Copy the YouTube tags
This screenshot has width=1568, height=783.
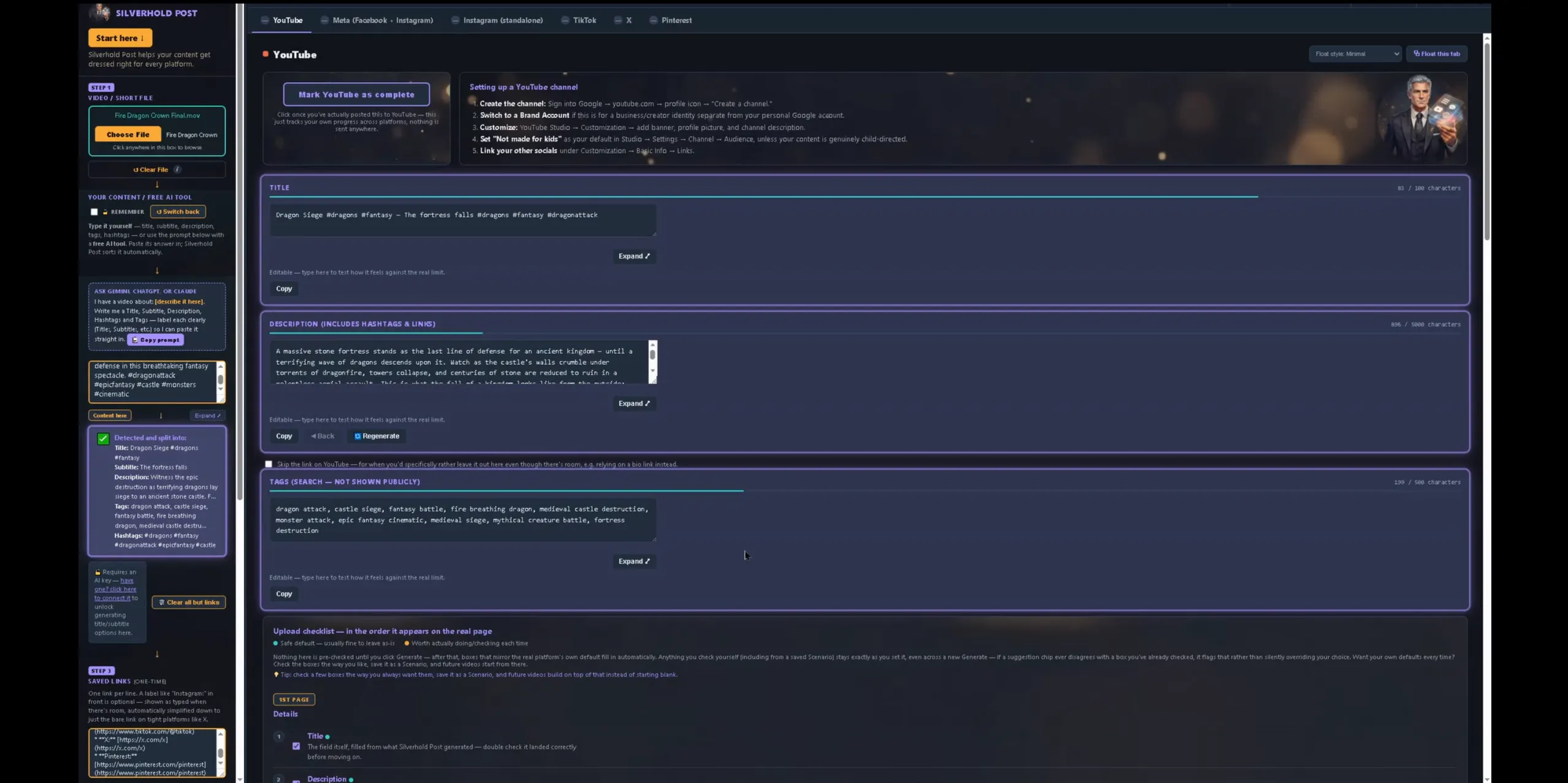284,594
